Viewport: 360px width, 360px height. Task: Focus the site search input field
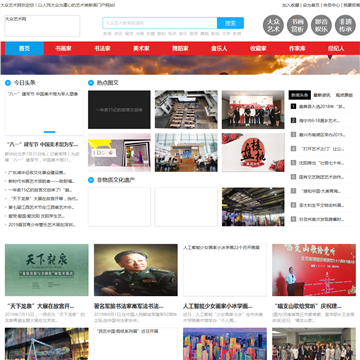pos(160,23)
